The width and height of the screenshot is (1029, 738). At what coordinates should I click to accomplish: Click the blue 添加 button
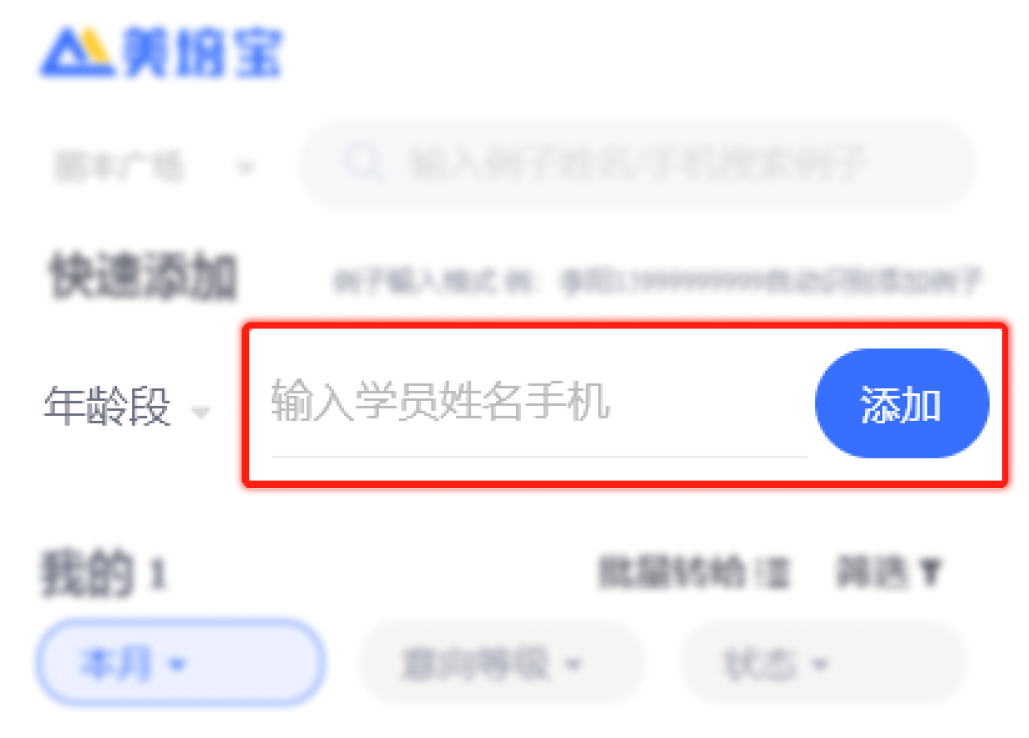point(902,403)
